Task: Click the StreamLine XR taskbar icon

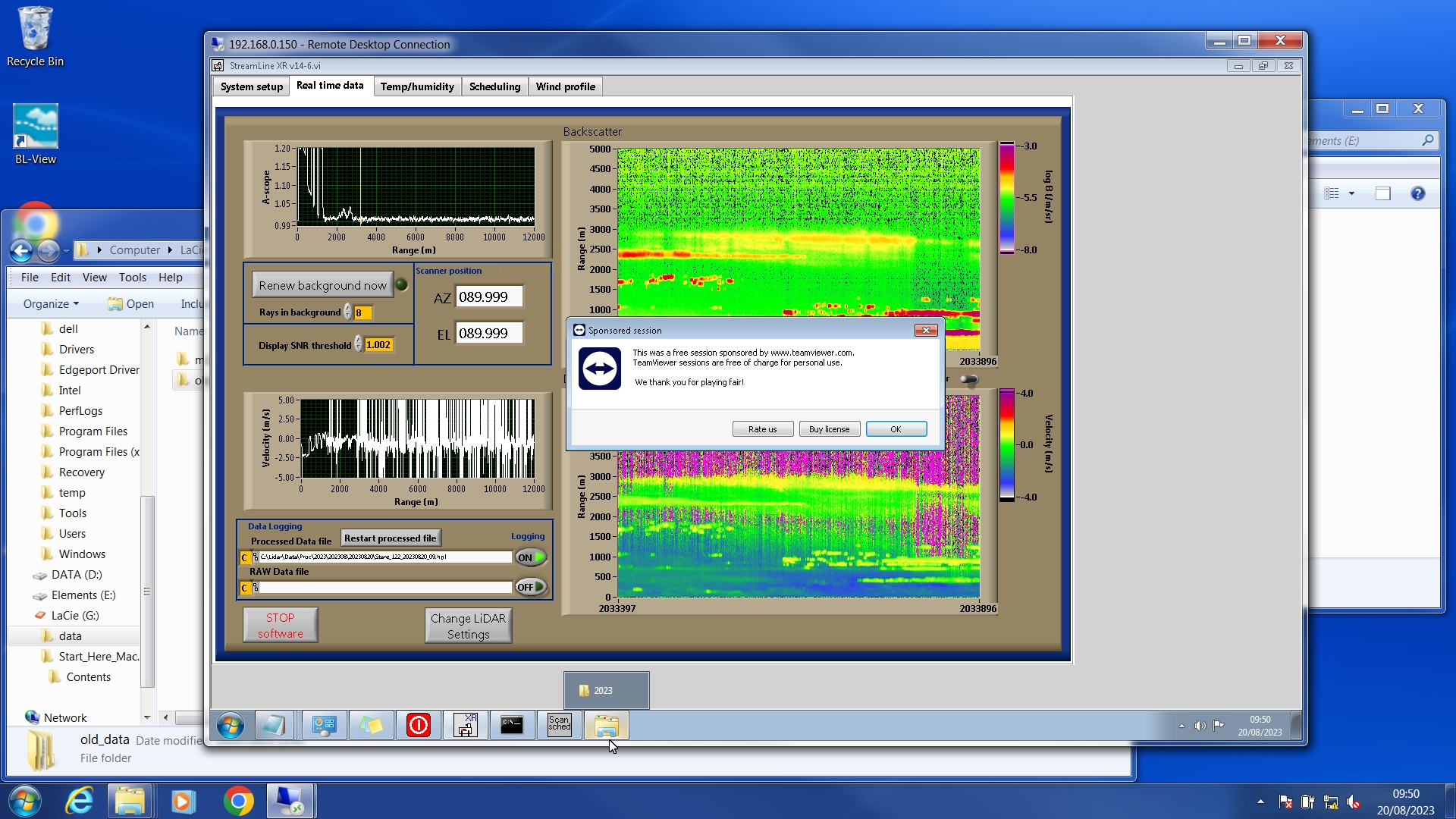Action: 465,726
